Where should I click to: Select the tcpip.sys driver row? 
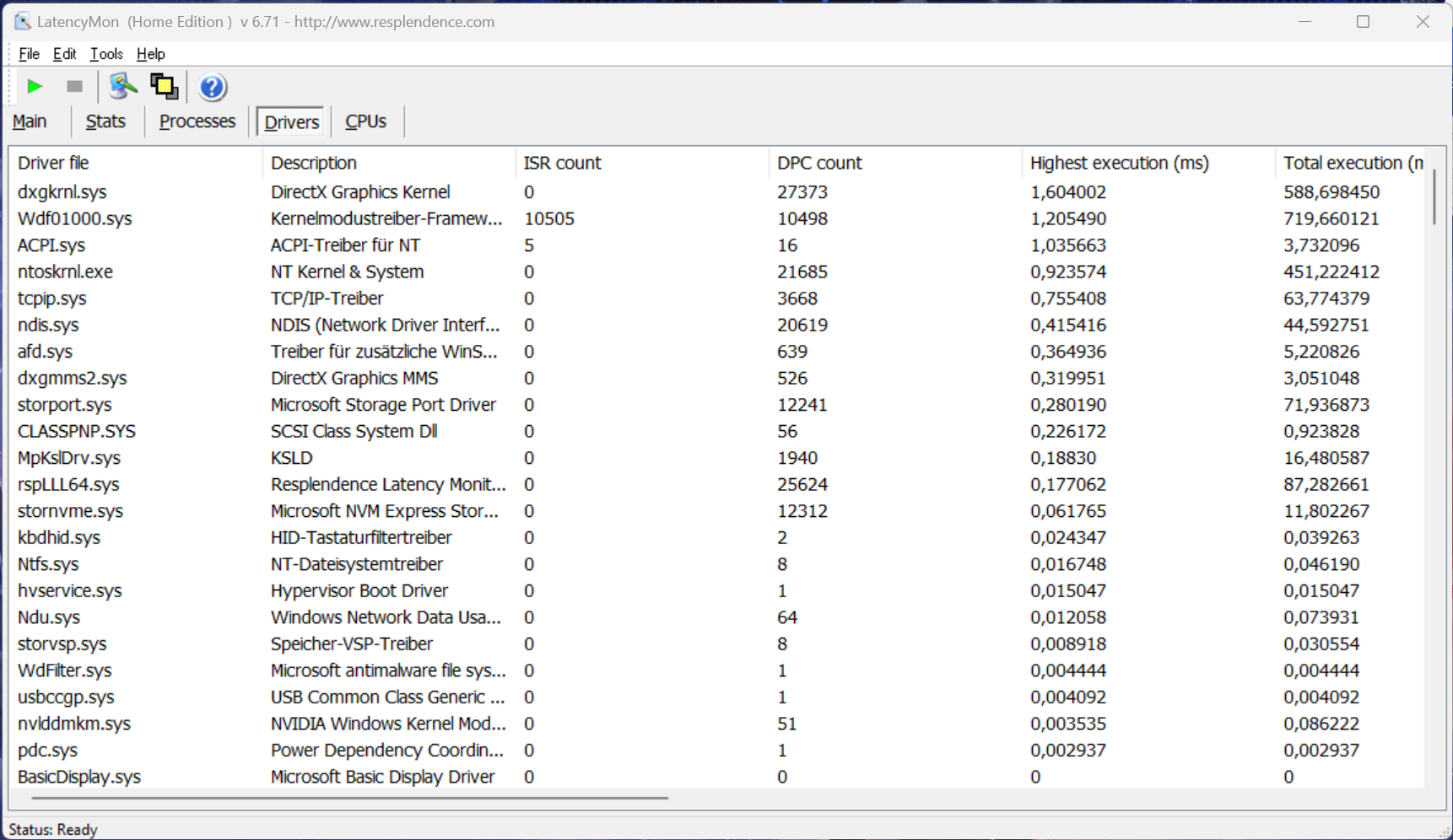(717, 299)
